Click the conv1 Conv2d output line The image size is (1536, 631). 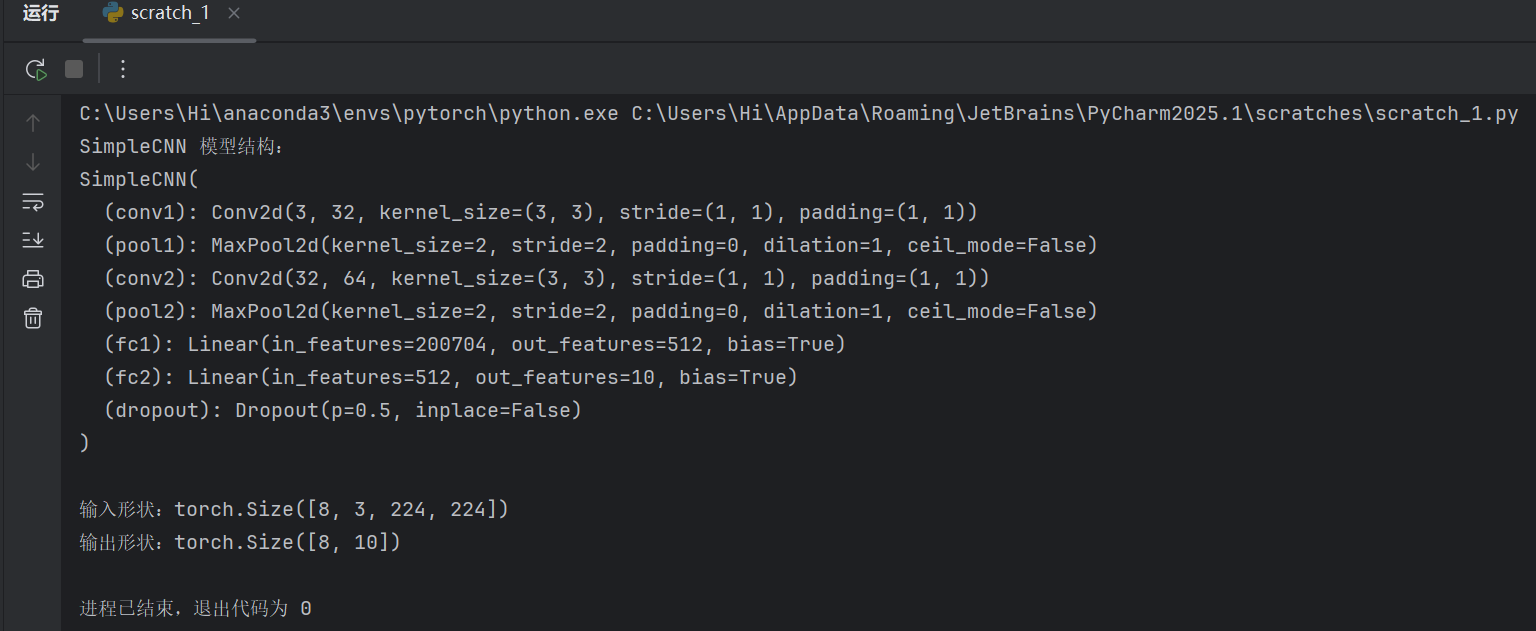[540, 212]
